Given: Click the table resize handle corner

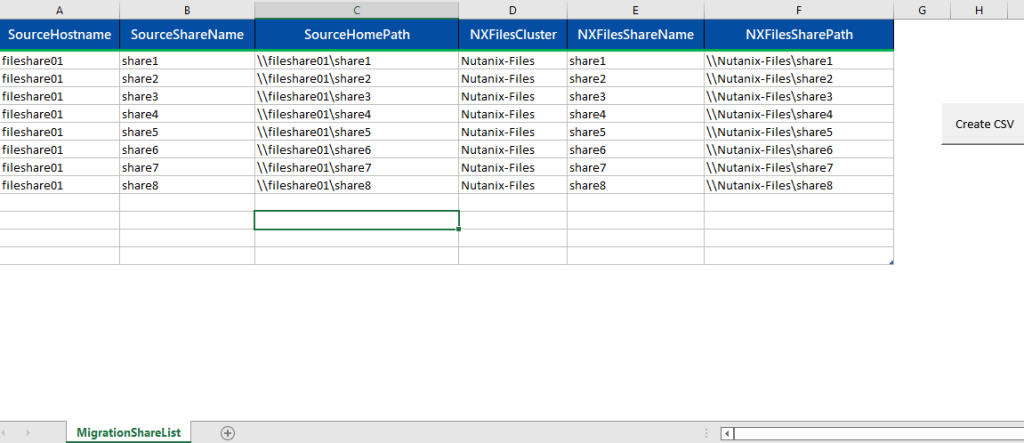Looking at the screenshot, I should (891, 262).
